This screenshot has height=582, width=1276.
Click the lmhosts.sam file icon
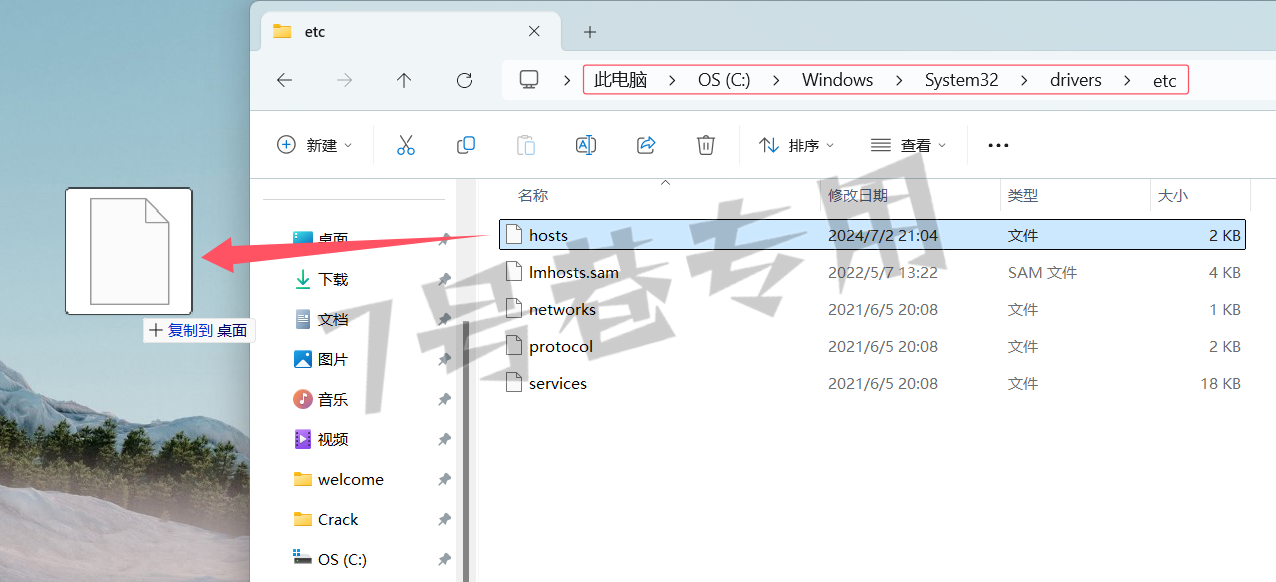coord(514,272)
